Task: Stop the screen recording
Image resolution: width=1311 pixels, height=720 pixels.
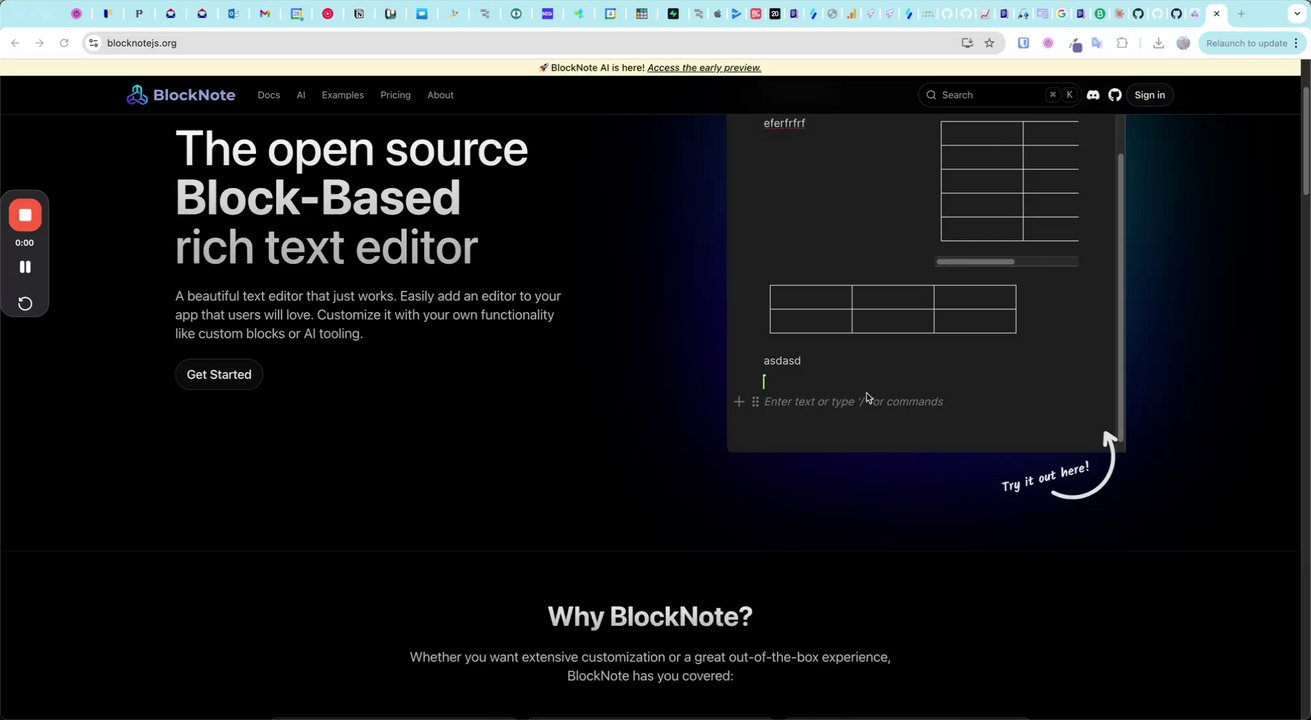Action: 25,215
